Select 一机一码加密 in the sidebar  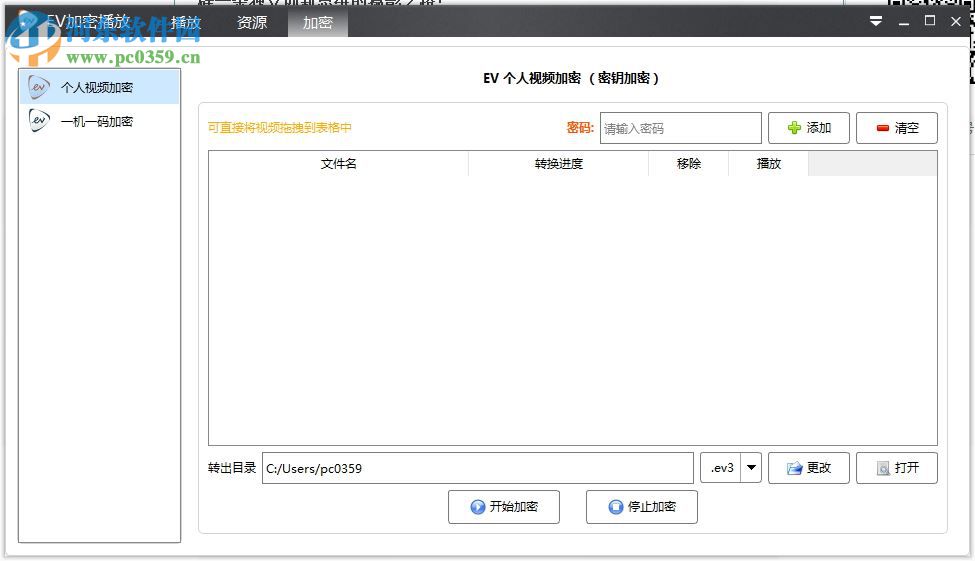(99, 121)
